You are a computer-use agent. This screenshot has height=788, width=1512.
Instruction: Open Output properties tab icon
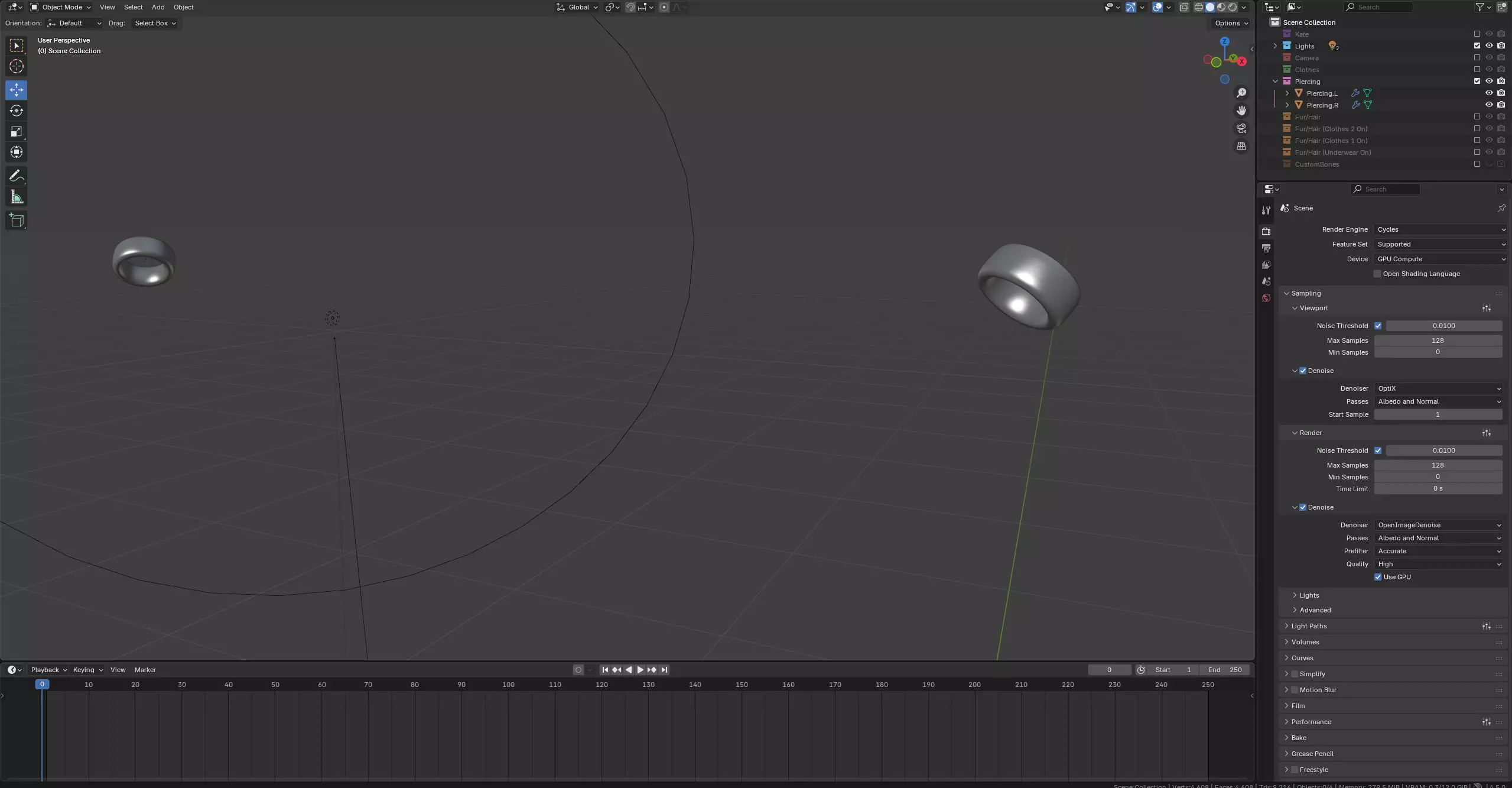tap(1266, 248)
